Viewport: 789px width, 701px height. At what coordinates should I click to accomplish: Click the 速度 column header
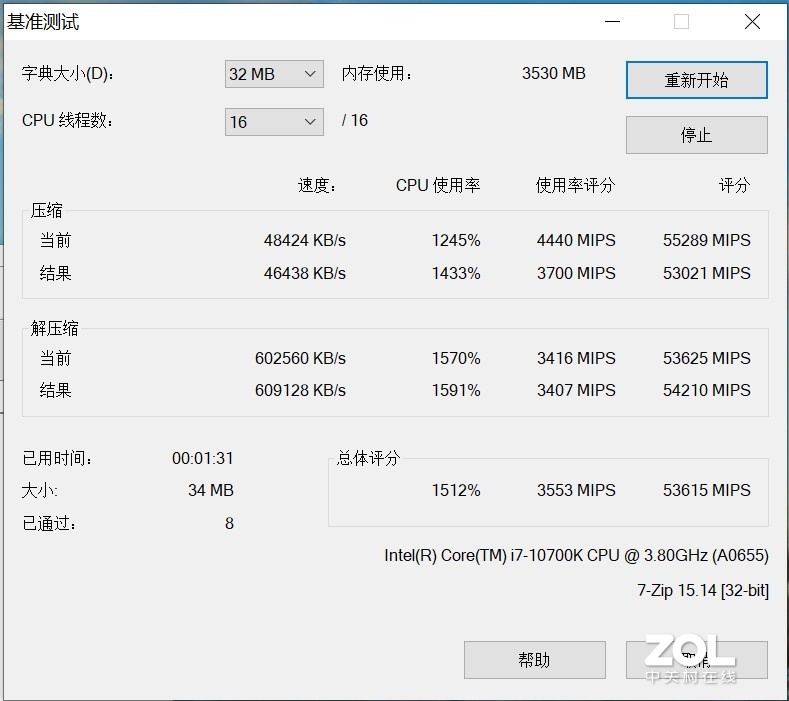pos(317,185)
